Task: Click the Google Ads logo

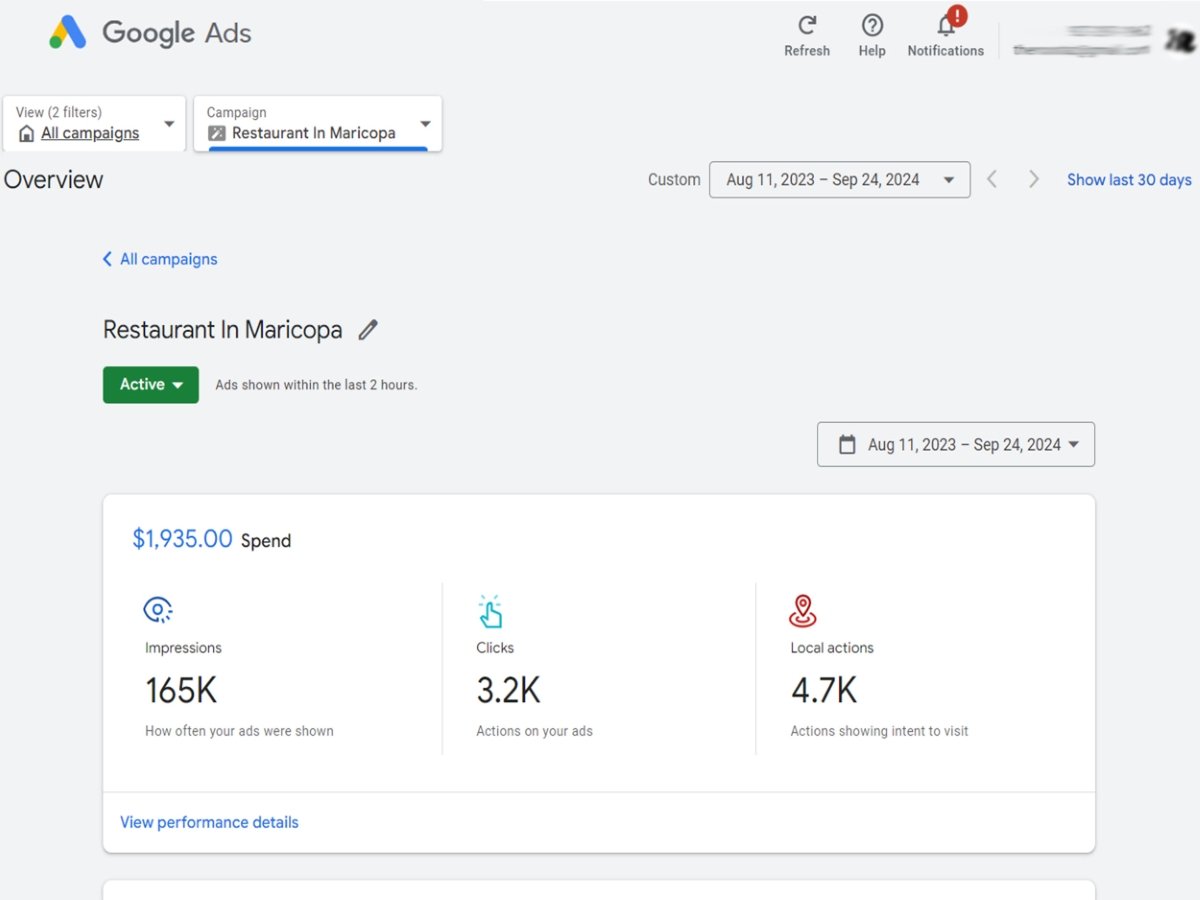Action: [x=150, y=33]
